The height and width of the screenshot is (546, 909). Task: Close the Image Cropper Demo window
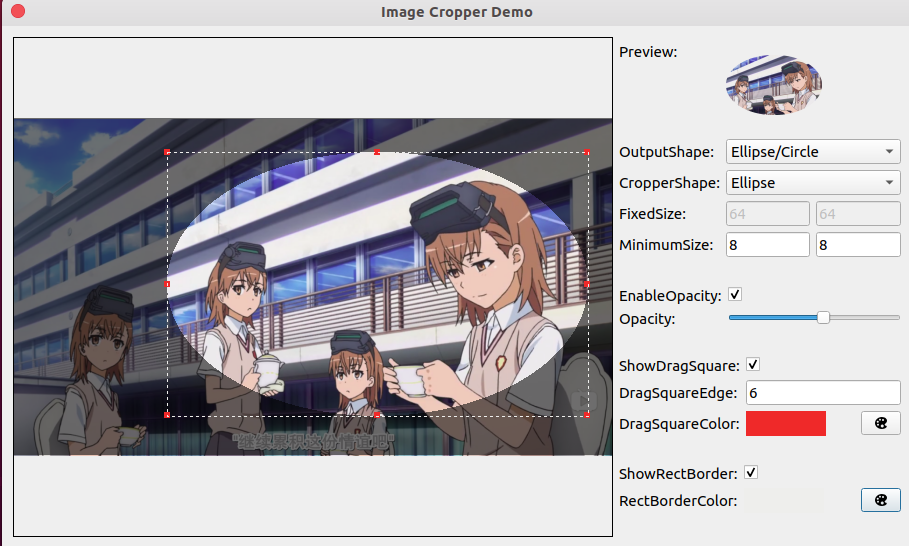(x=18, y=11)
